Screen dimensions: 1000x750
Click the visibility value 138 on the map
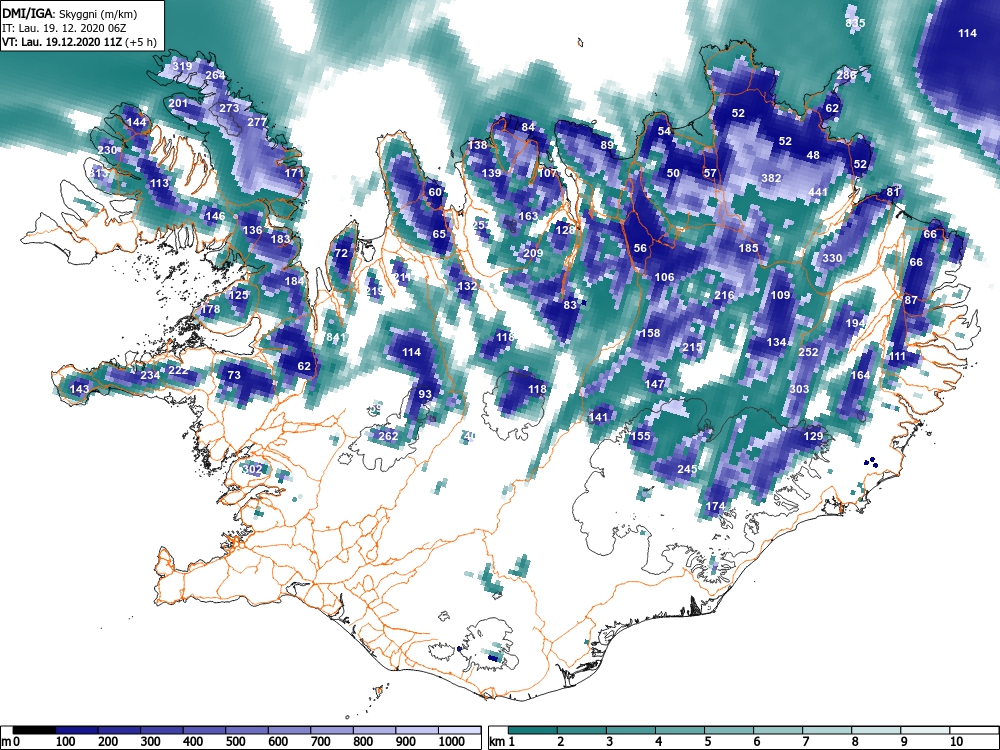point(477,145)
